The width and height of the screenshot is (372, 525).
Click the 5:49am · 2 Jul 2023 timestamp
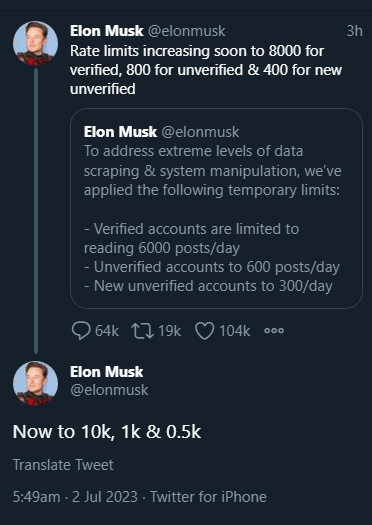tap(75, 497)
